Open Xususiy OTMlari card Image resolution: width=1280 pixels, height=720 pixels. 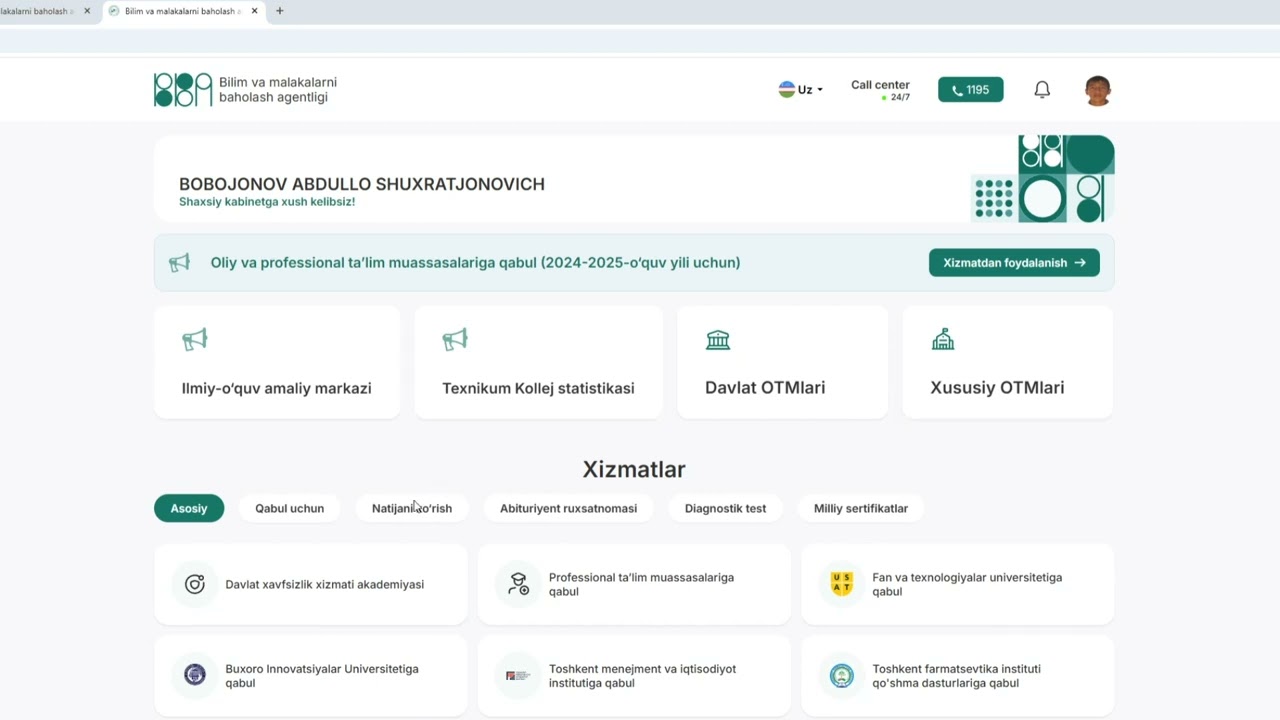pyautogui.click(x=1008, y=362)
